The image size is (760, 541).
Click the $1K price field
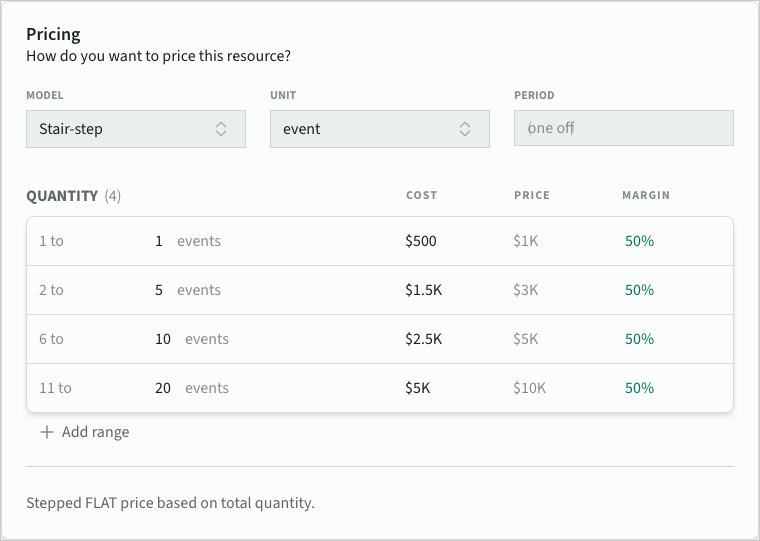pyautogui.click(x=525, y=241)
